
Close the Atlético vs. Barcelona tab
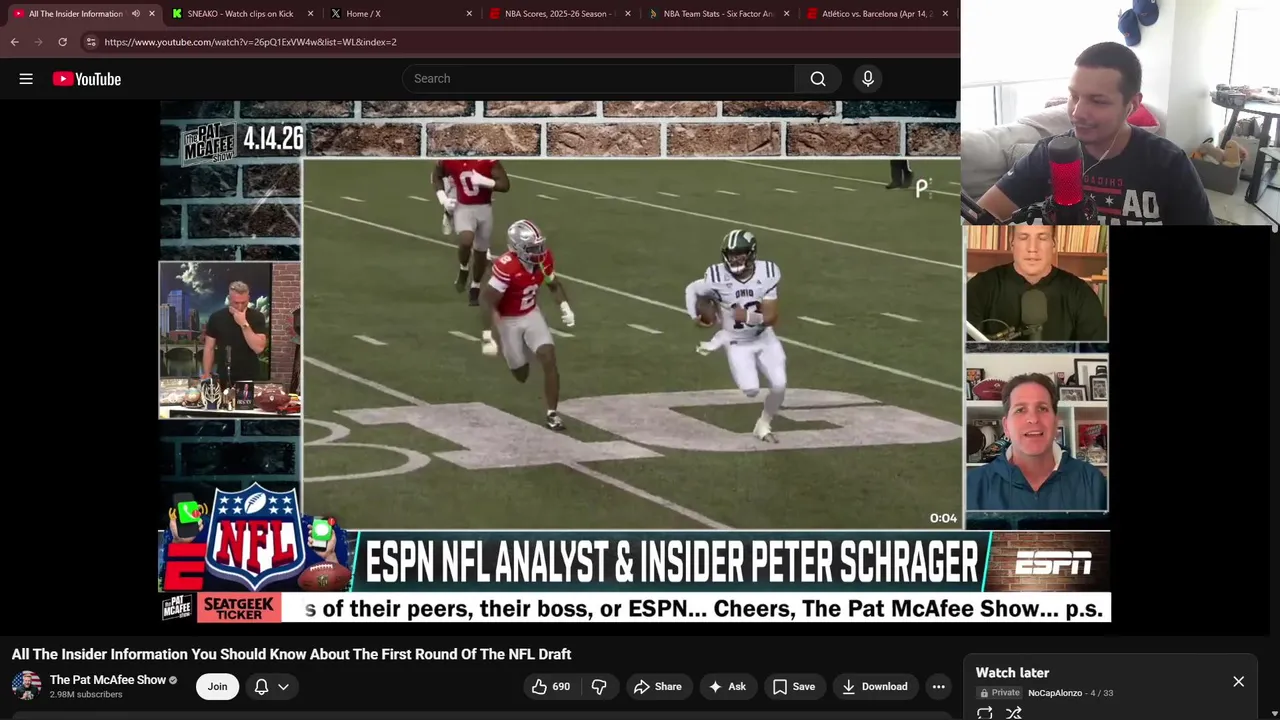coord(945,14)
